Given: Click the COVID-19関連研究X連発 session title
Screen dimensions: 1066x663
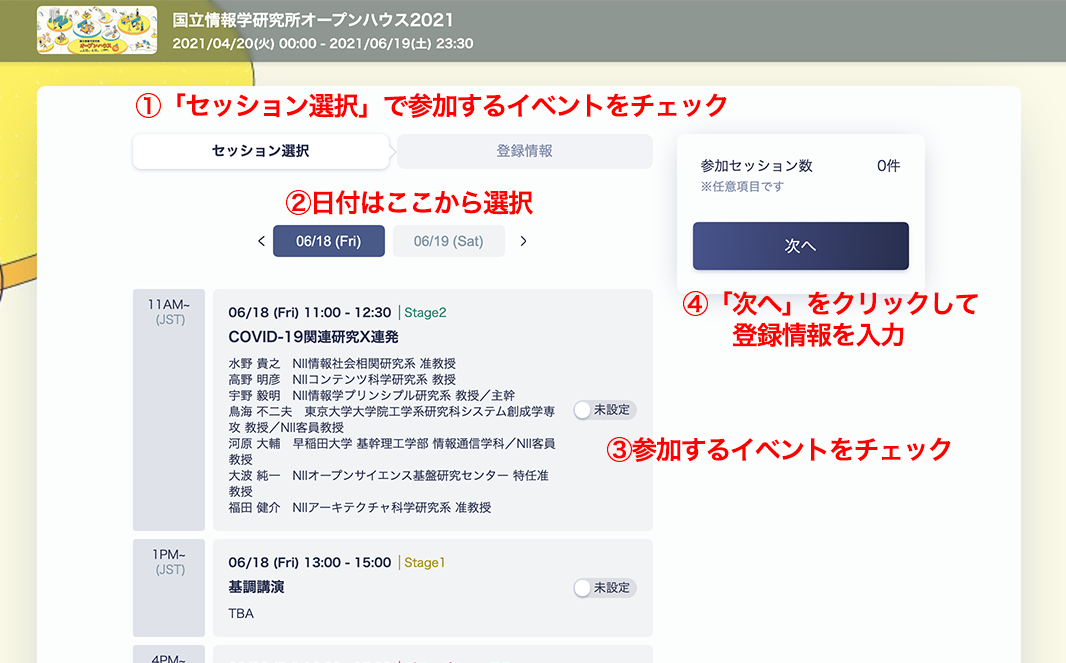Looking at the screenshot, I should tap(313, 337).
